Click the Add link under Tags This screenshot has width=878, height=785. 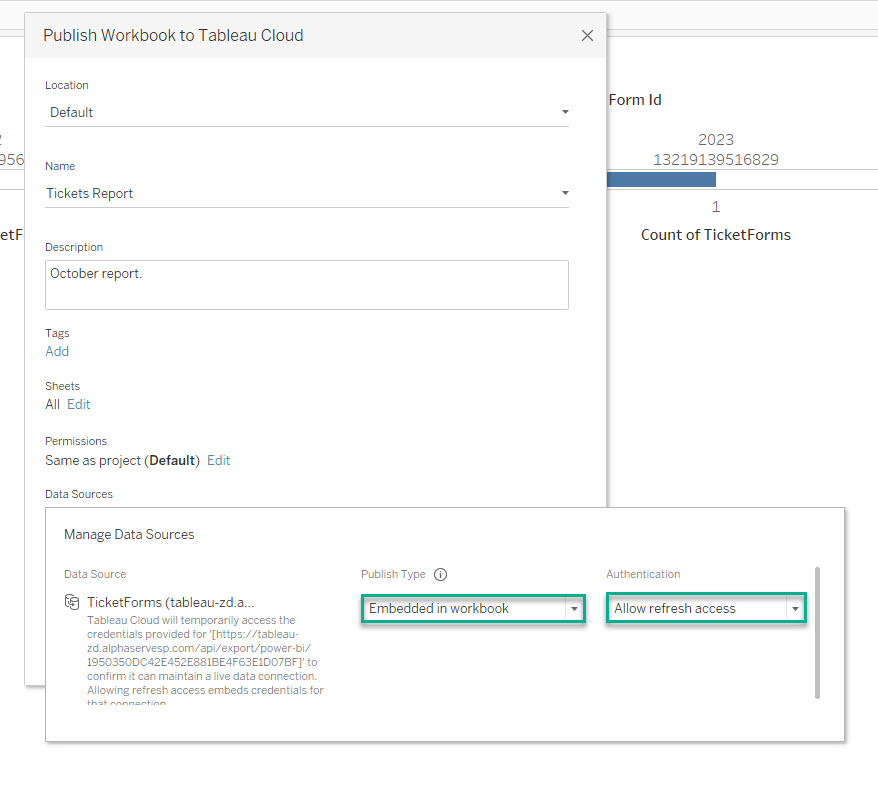coord(57,351)
